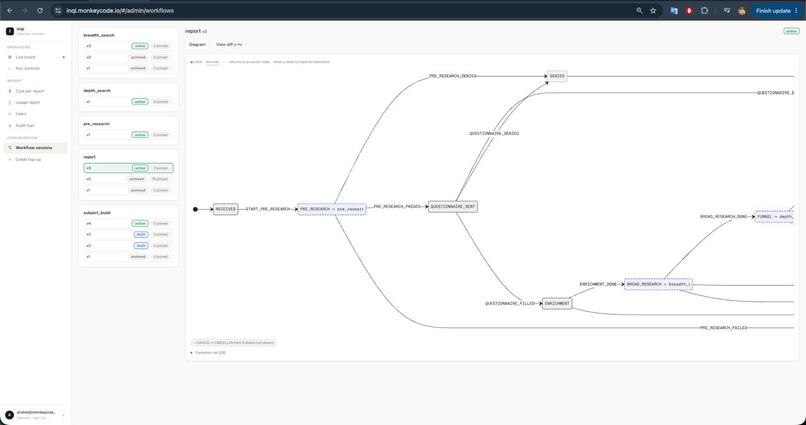
Task: Open Cost per report page
Action: (x=35, y=91)
